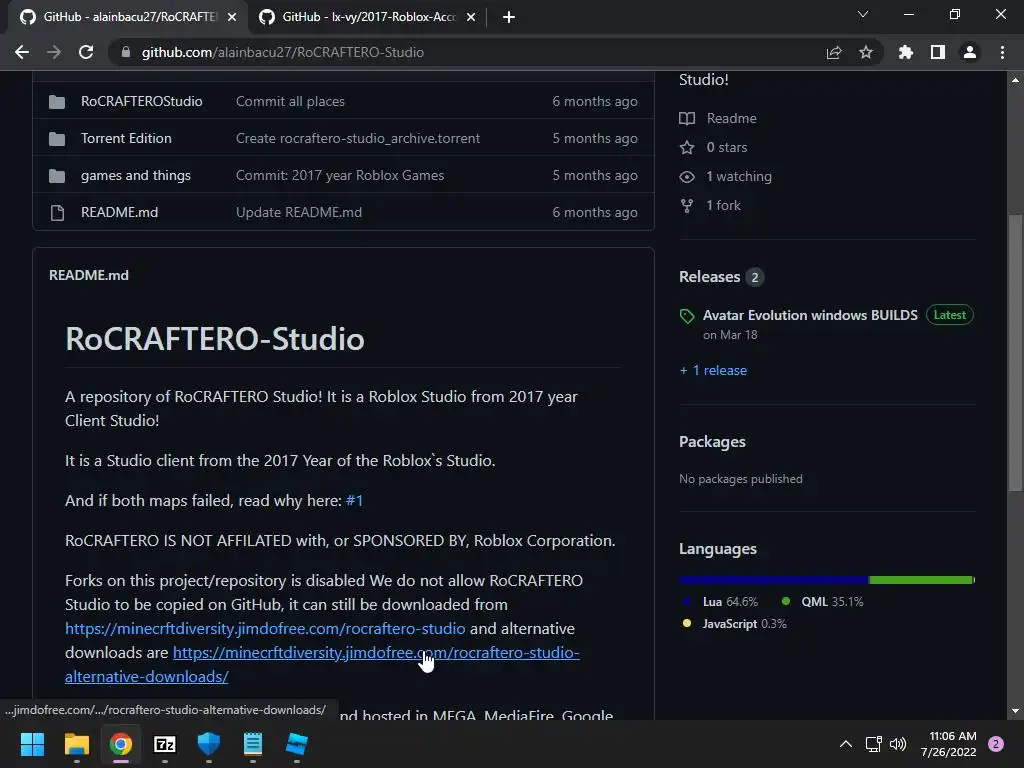Click the scrollbar down arrow
This screenshot has width=1024, height=768.
tap(1015, 711)
